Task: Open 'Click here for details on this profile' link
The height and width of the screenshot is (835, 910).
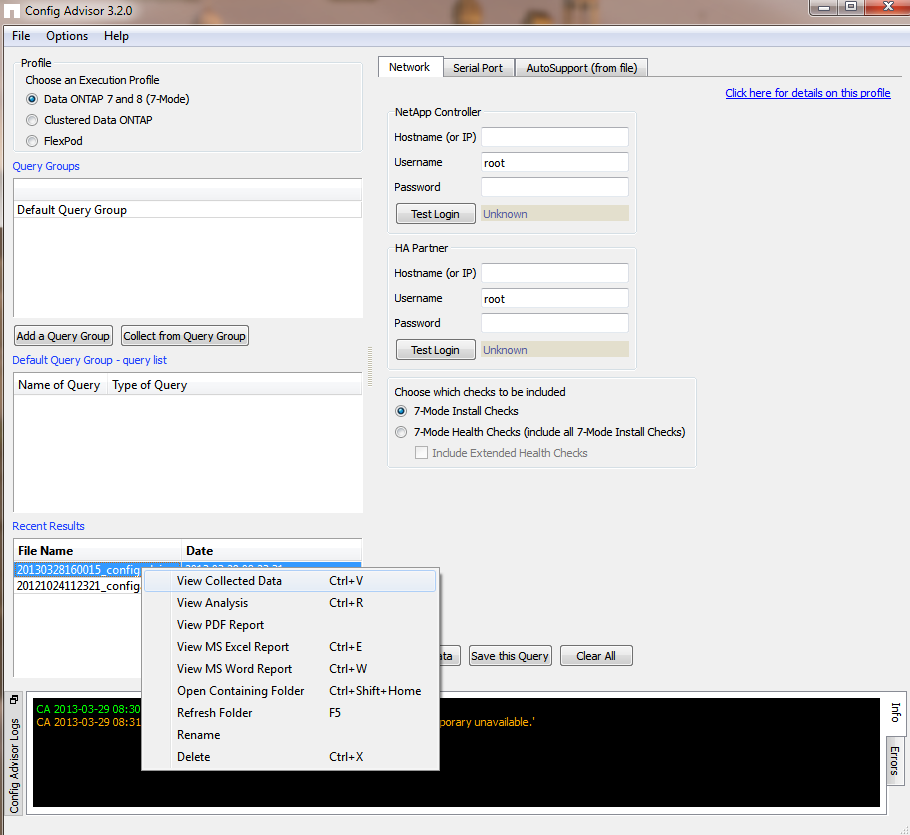Action: click(x=808, y=93)
